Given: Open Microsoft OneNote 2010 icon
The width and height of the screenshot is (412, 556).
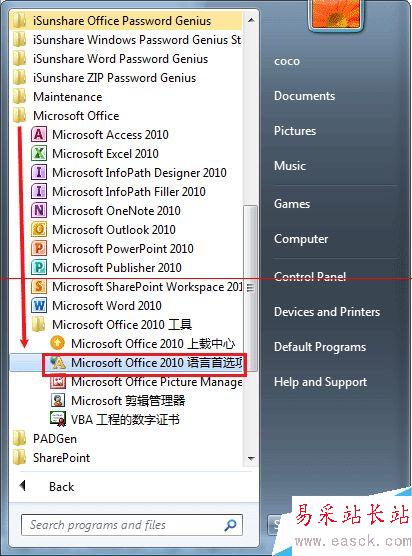Looking at the screenshot, I should click(39, 211).
